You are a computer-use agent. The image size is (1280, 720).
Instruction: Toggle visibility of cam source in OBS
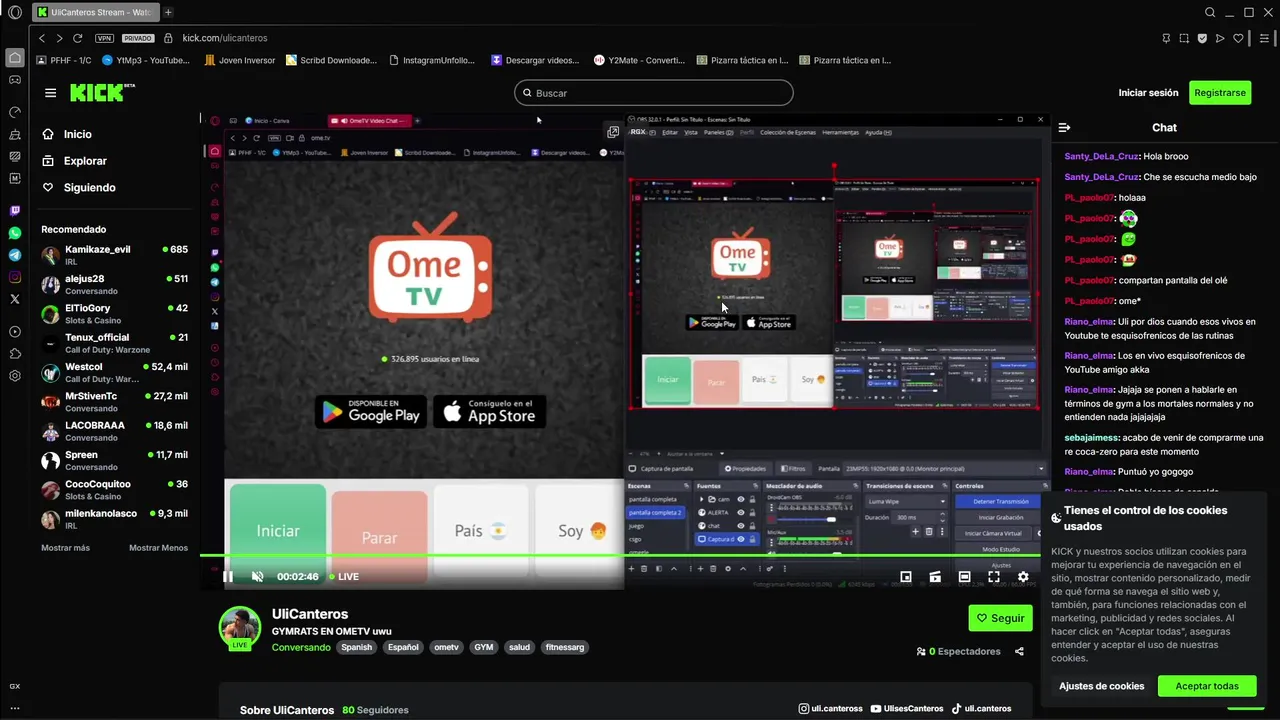tap(741, 499)
